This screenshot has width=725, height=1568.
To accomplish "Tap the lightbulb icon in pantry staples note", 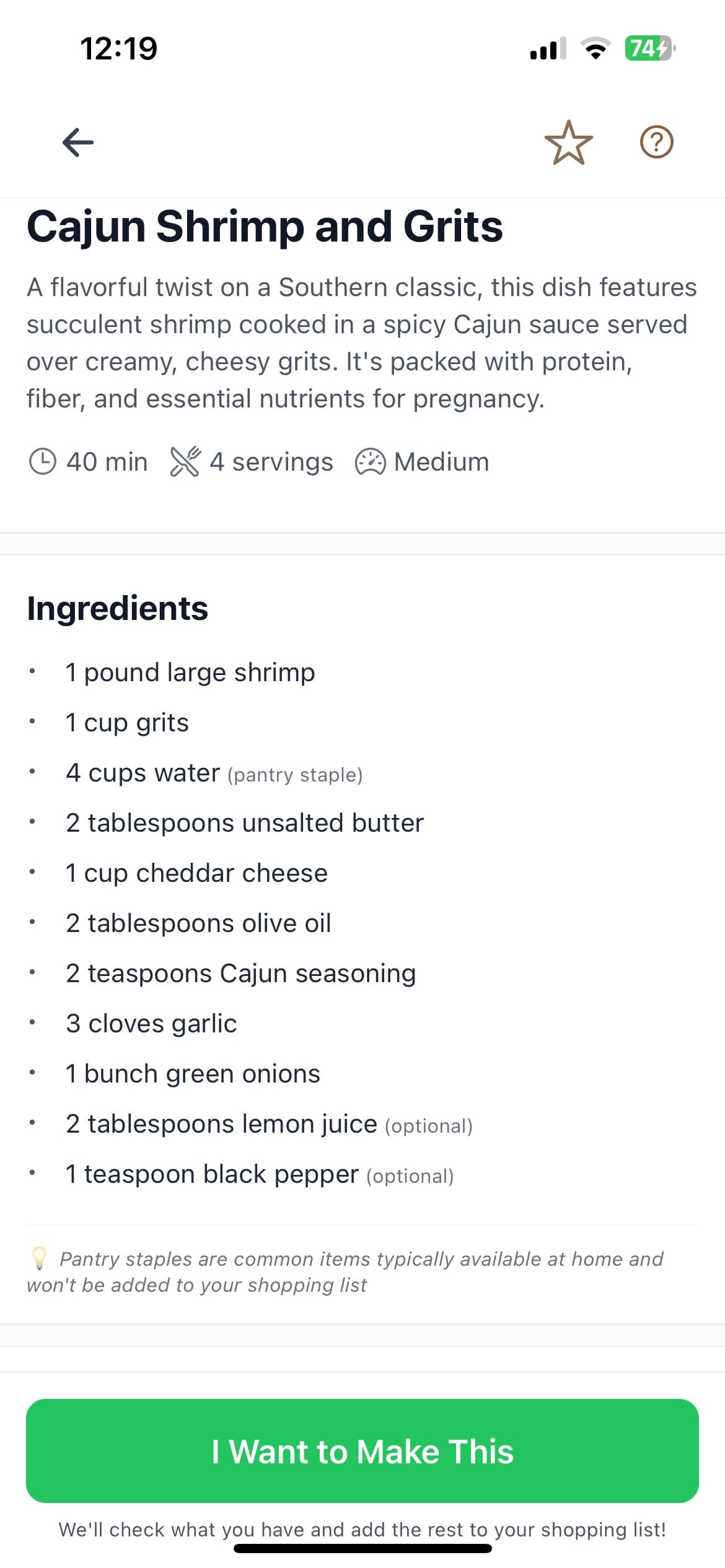I will point(38,1257).
